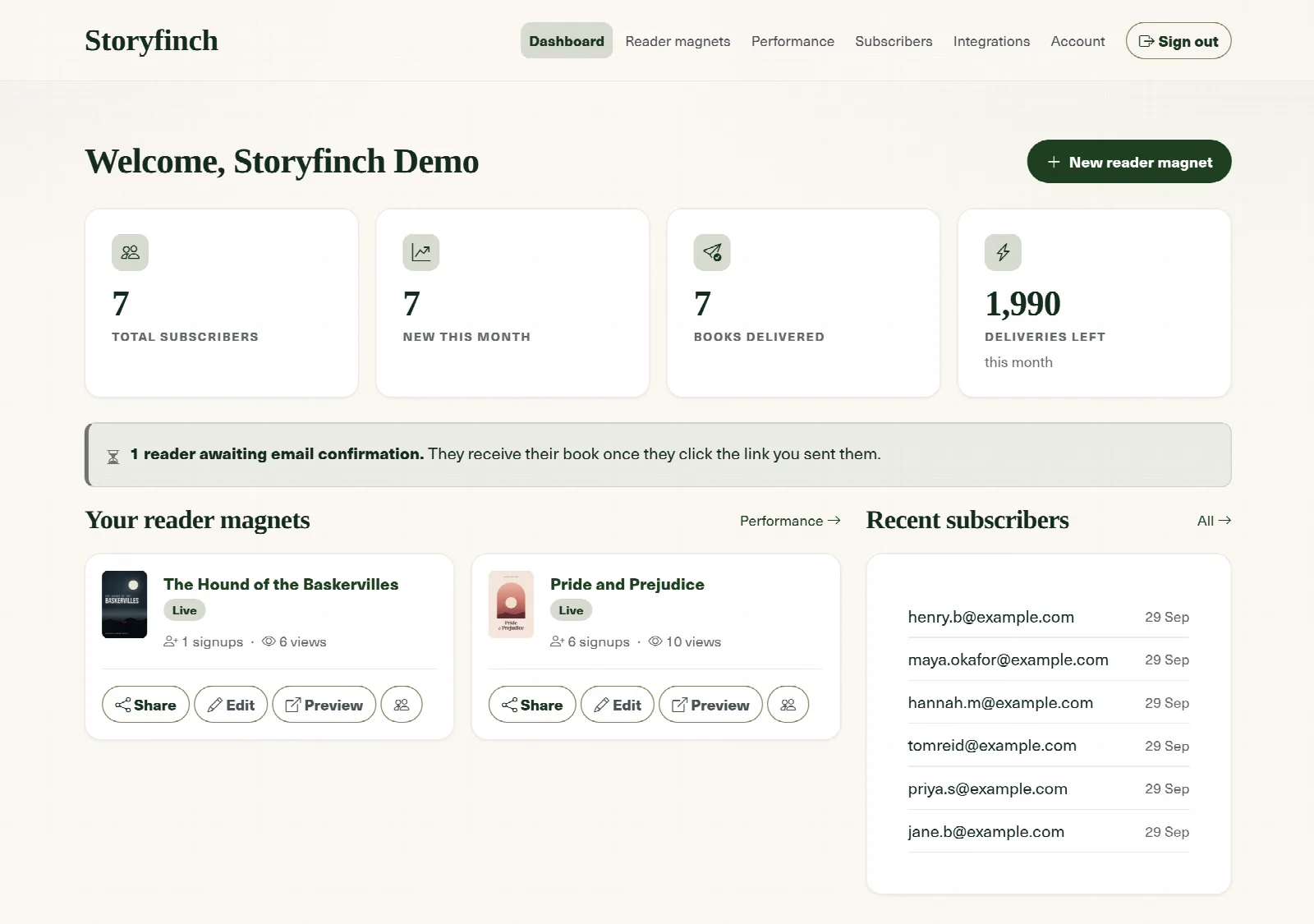
Task: Edit The Hound of the Baskervilles magnet
Action: coord(231,705)
